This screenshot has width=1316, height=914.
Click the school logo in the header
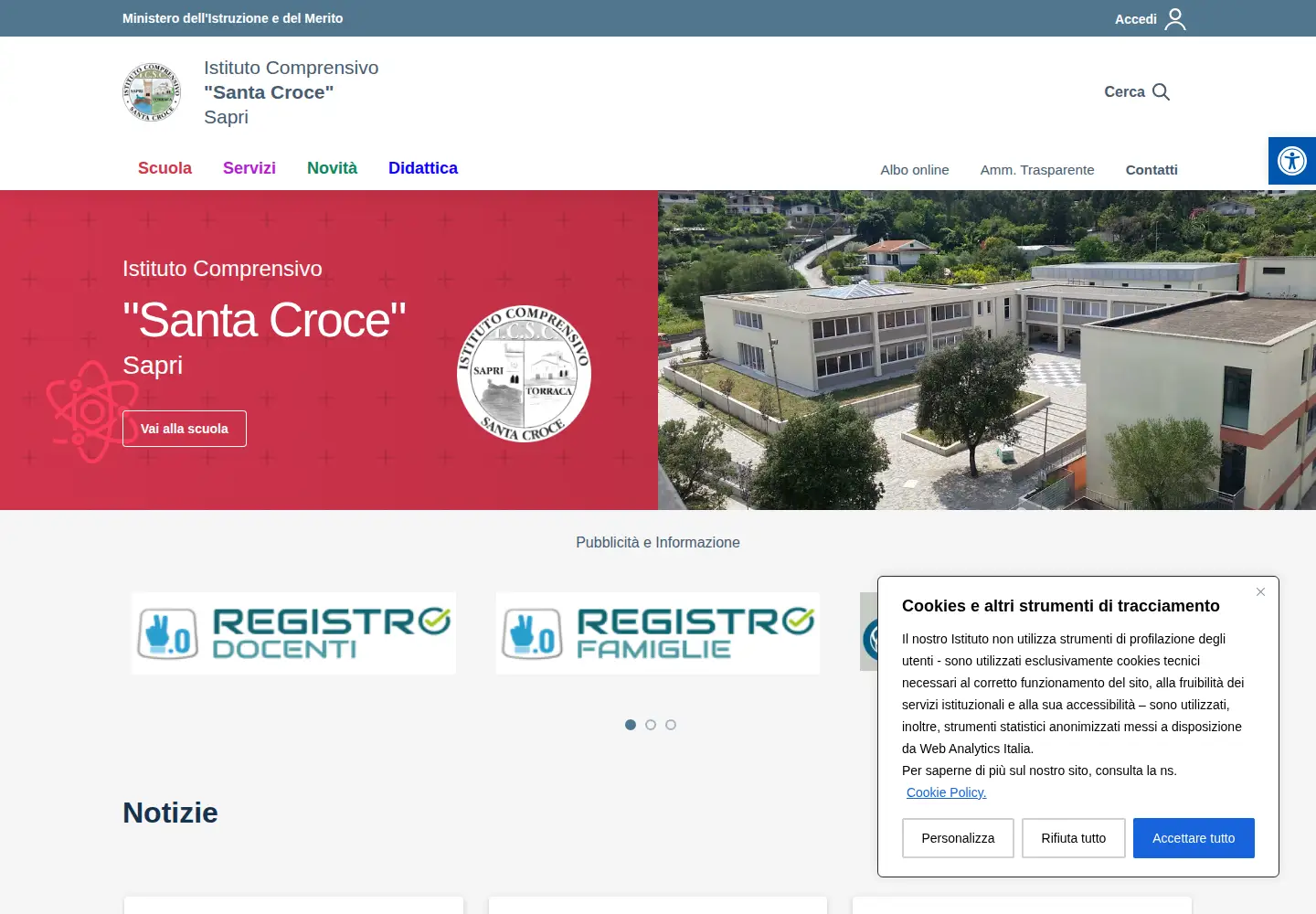[x=152, y=92]
